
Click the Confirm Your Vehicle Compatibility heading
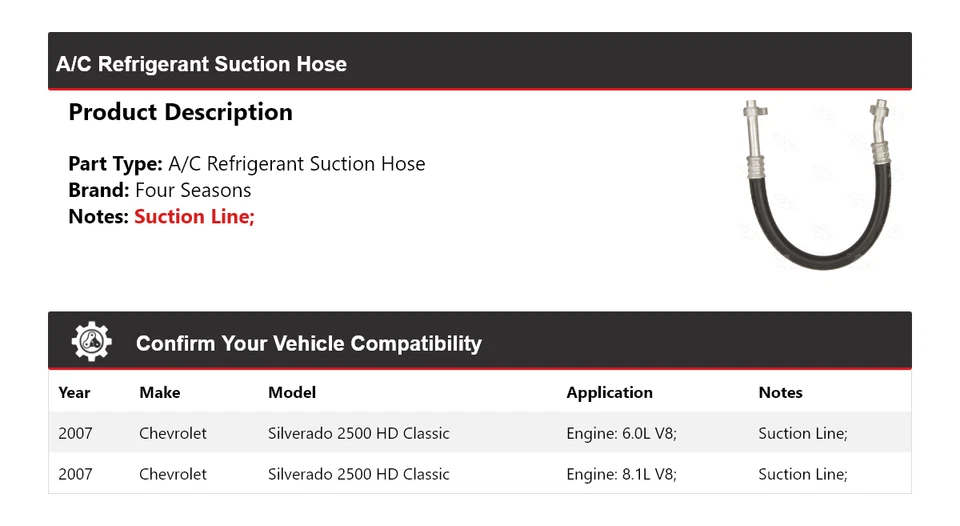(x=308, y=344)
